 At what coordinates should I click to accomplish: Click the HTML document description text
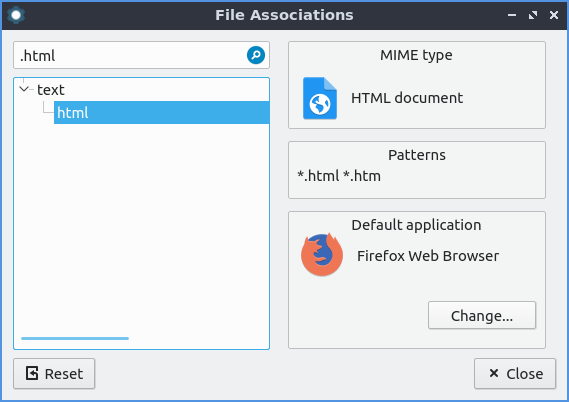click(x=407, y=98)
